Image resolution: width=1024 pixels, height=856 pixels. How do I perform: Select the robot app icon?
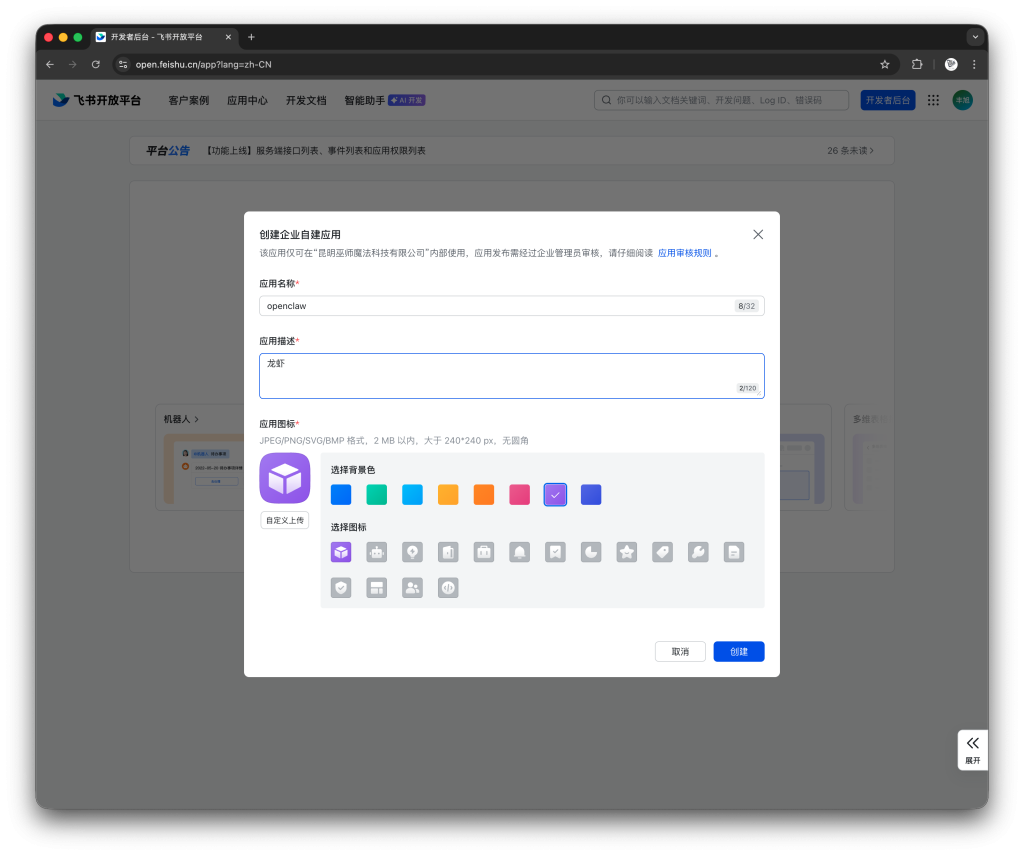(377, 552)
